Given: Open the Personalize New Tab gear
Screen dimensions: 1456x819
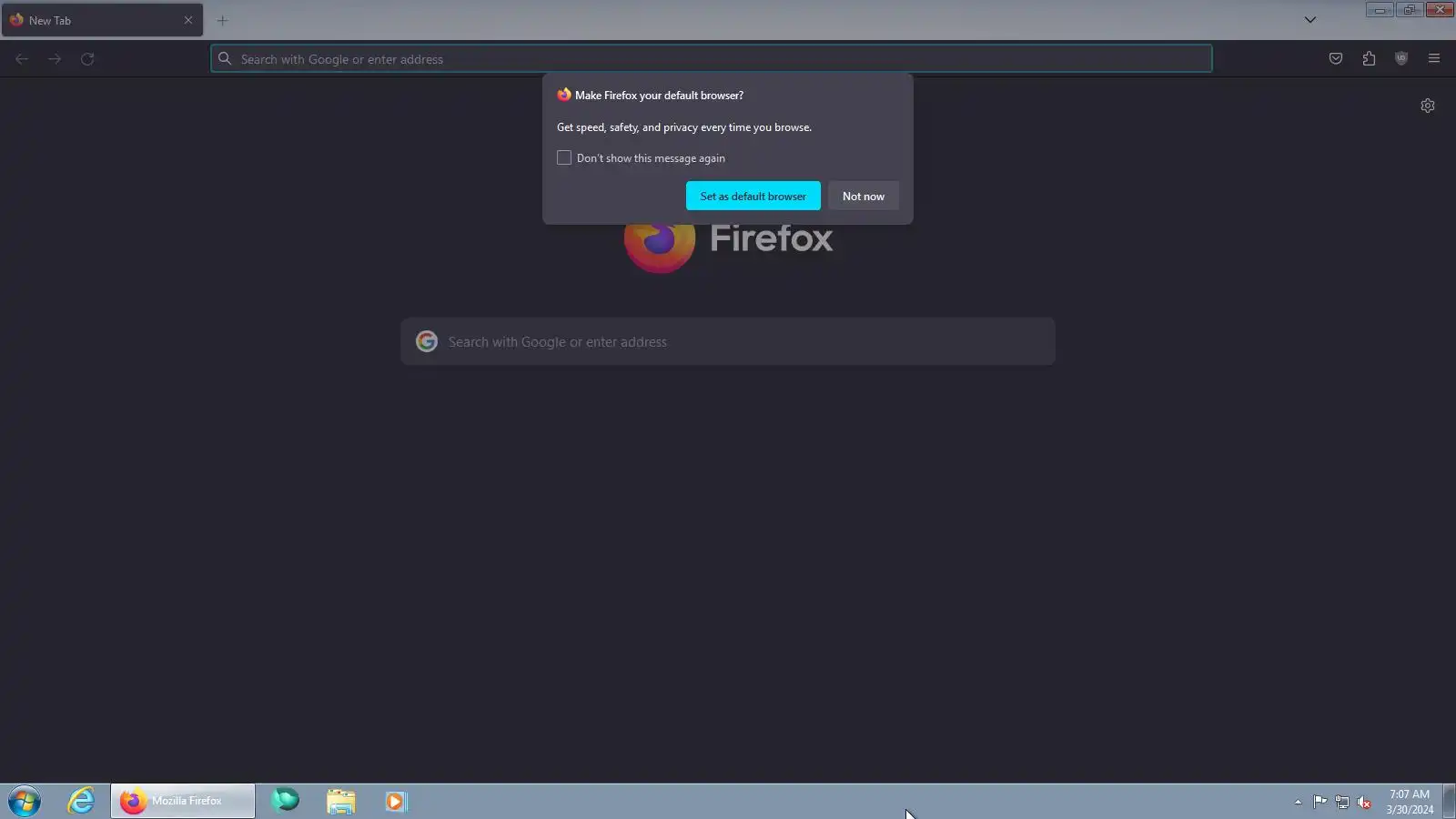Looking at the screenshot, I should pos(1428,106).
